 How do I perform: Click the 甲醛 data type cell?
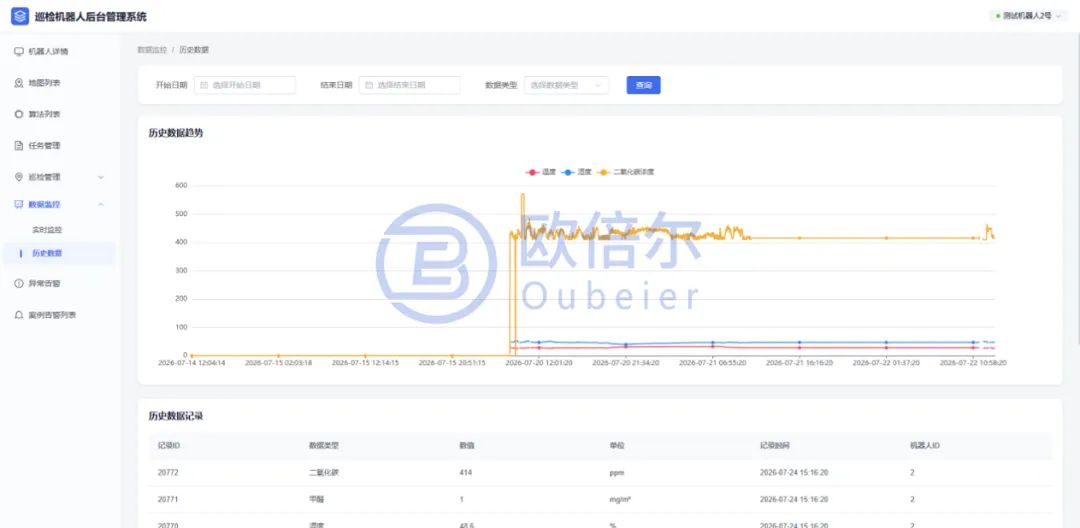[316, 500]
